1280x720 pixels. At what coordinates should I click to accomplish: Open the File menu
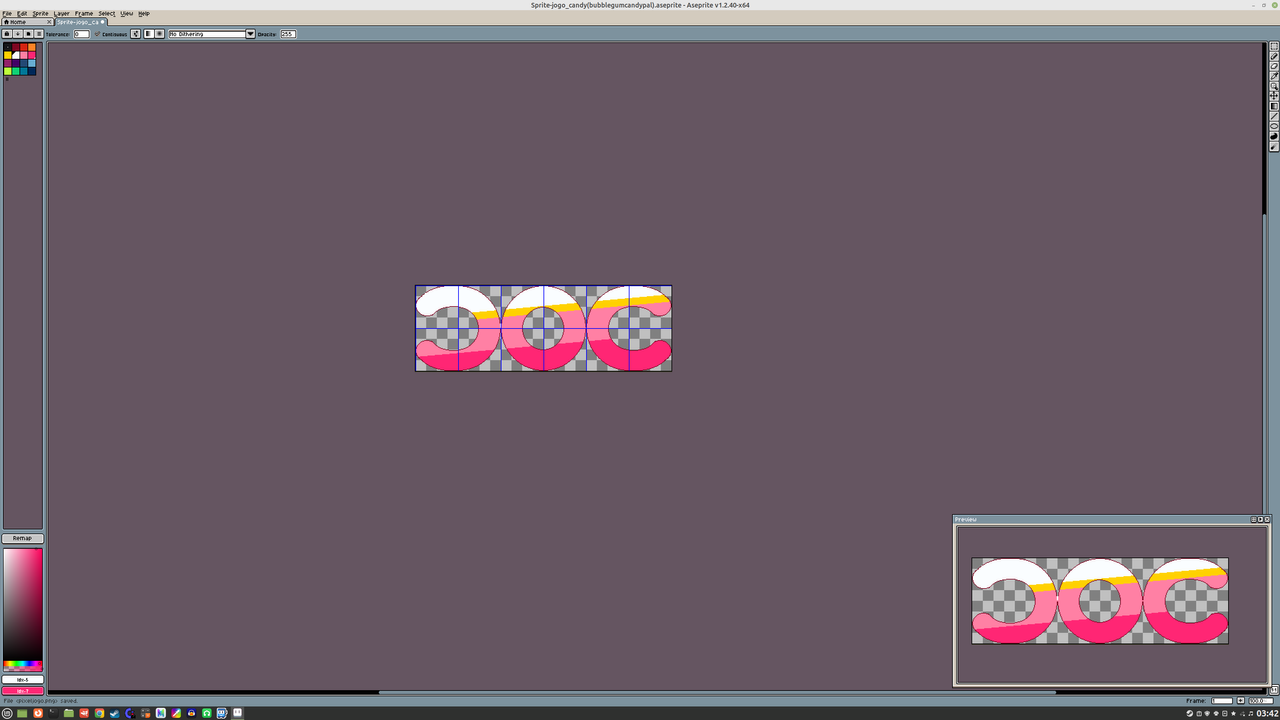[x=7, y=14]
